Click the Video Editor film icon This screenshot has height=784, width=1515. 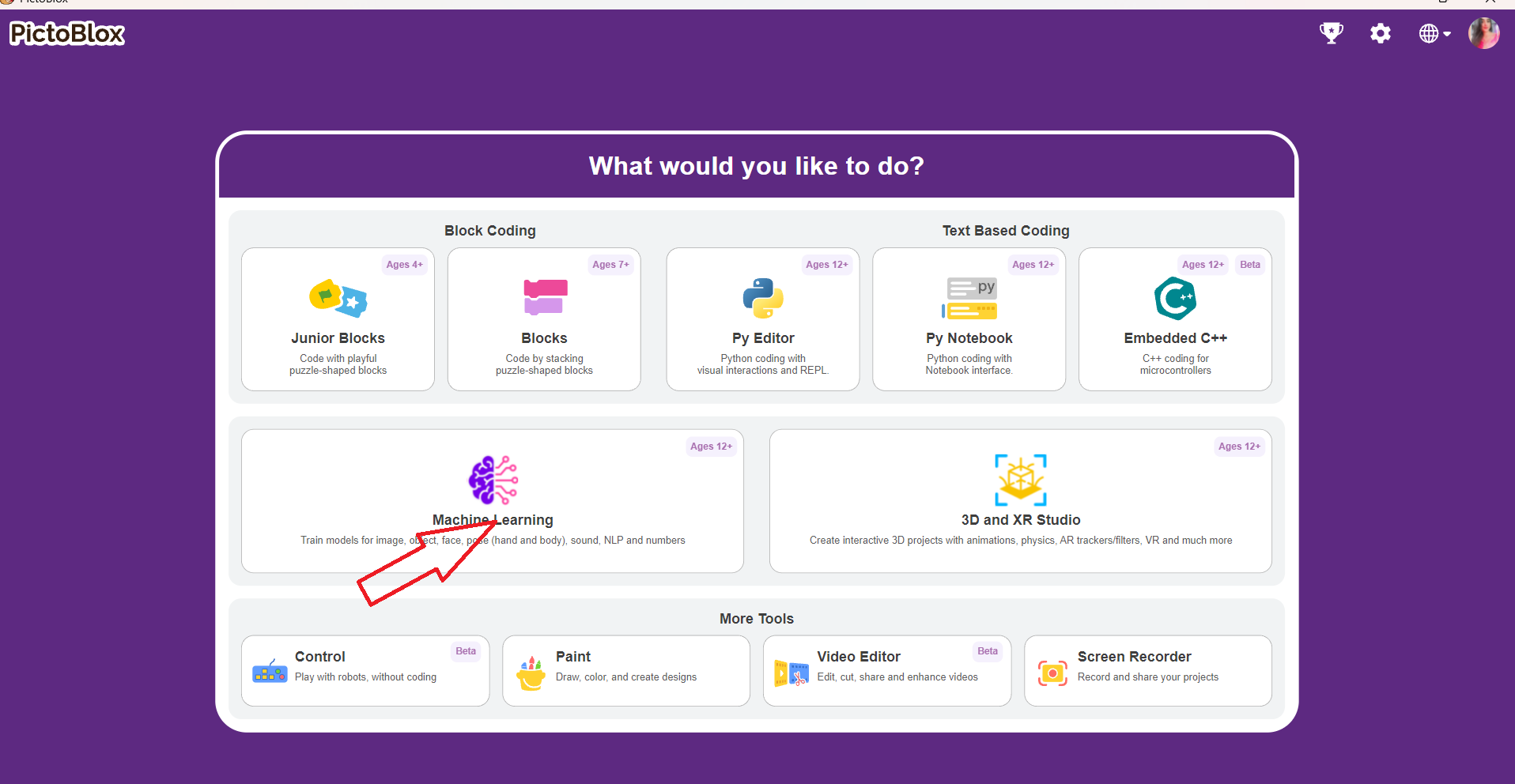pos(792,673)
